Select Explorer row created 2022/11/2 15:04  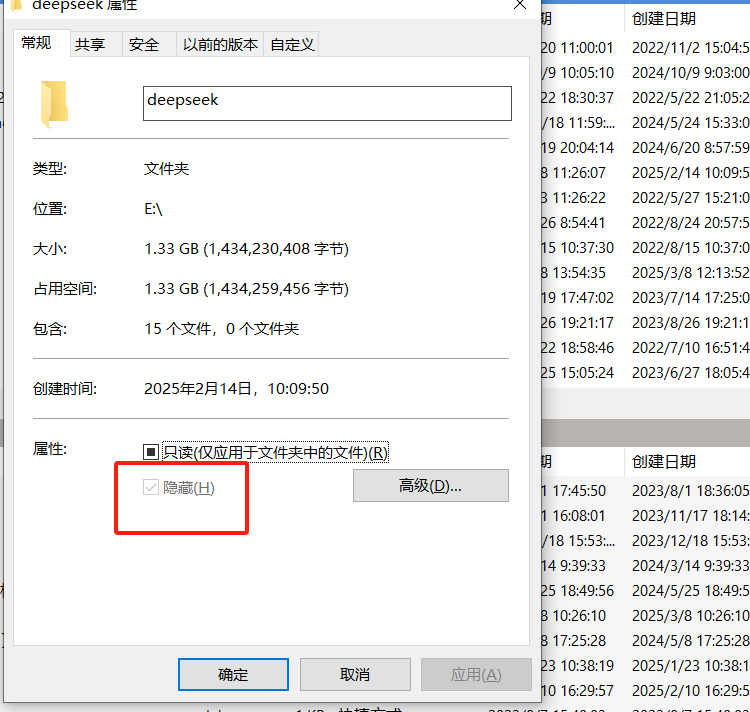point(645,48)
